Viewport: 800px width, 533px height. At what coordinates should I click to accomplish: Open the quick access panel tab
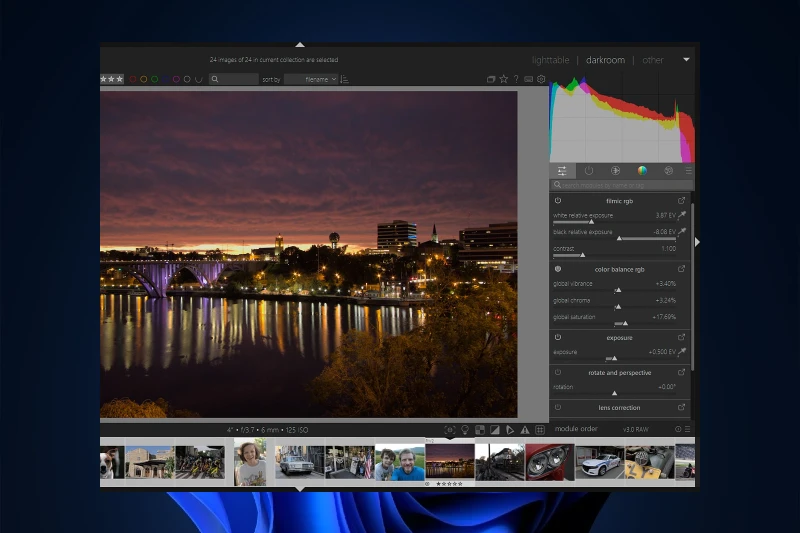click(562, 171)
